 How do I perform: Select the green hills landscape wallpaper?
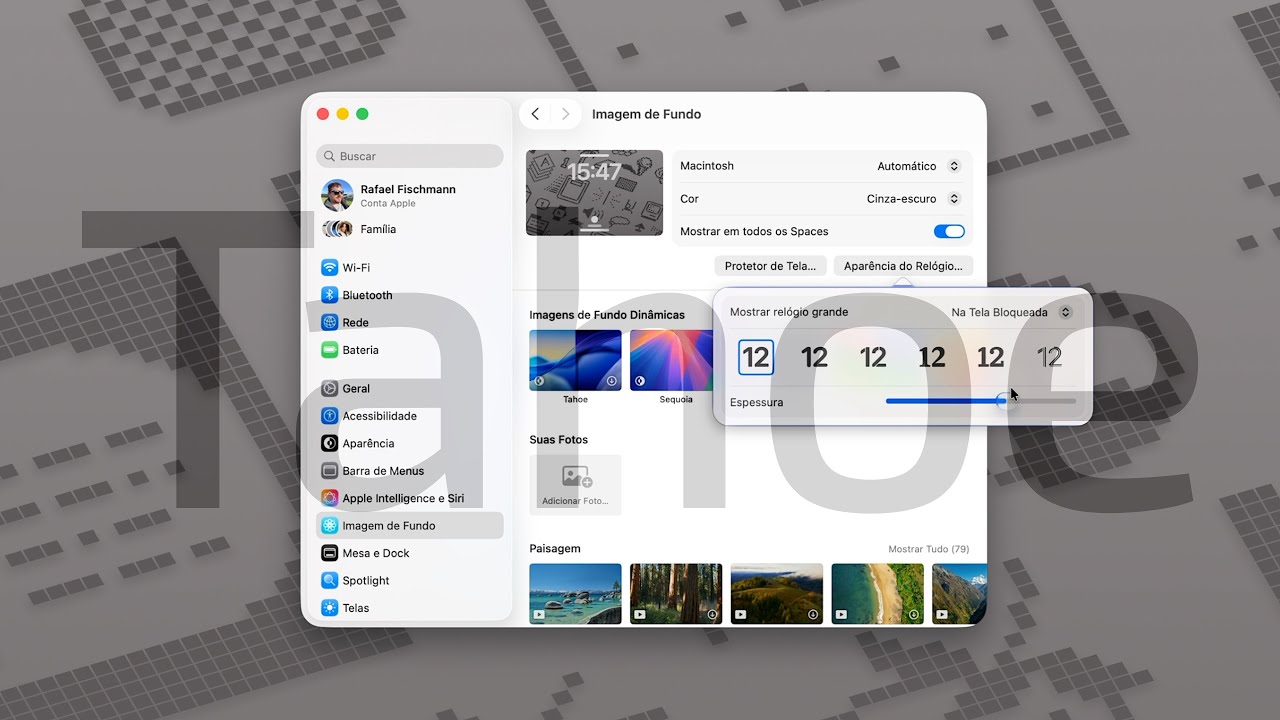tap(777, 593)
